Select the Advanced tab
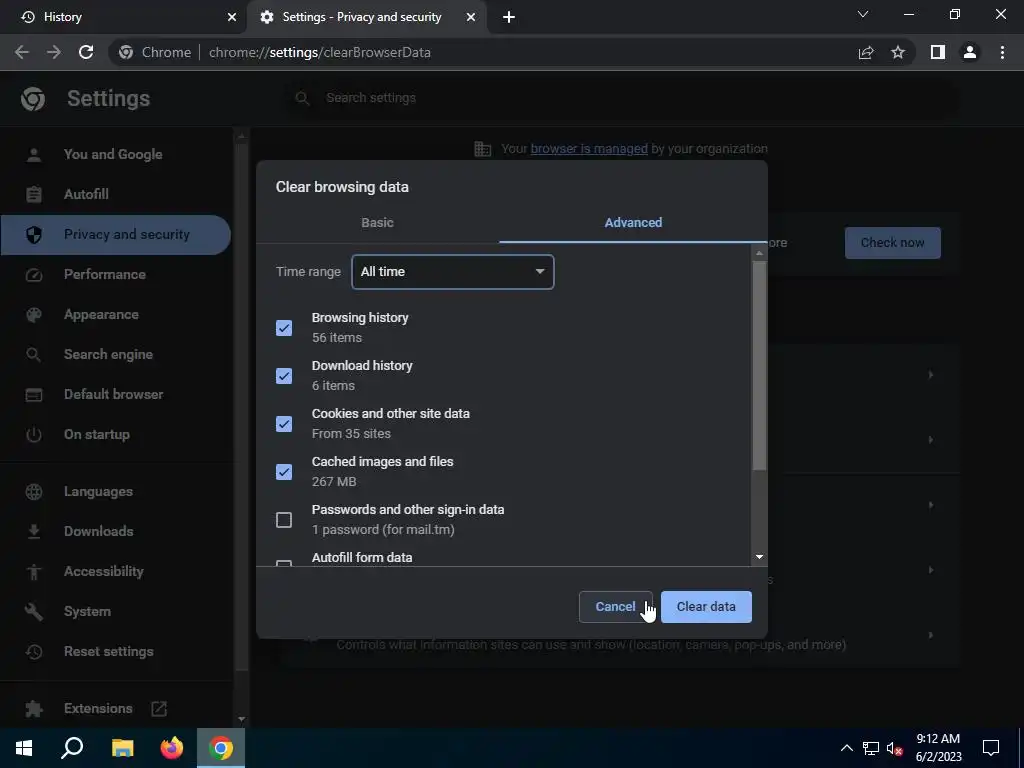Screen dimensions: 1024x768 pos(633,223)
